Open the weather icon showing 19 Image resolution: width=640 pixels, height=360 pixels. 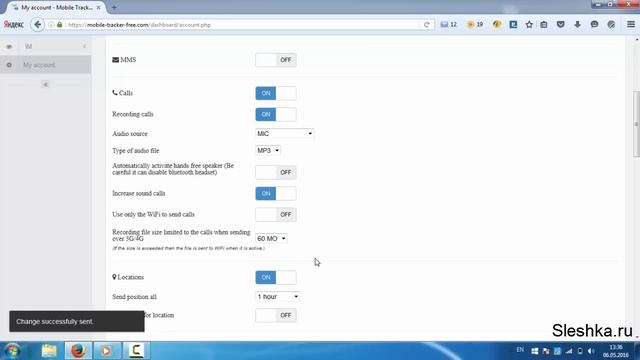pyautogui.click(x=475, y=24)
